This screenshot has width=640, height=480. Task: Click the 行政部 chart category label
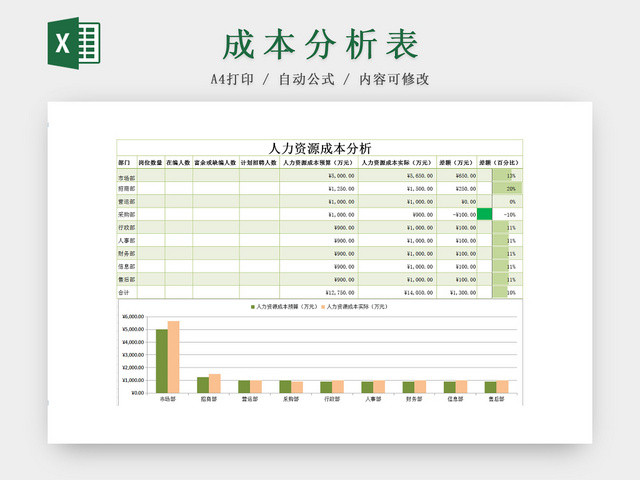point(332,399)
